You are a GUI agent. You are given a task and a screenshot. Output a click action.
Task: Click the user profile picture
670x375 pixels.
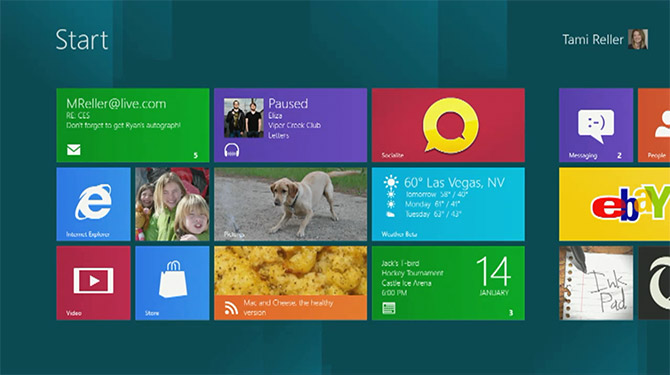coord(638,39)
